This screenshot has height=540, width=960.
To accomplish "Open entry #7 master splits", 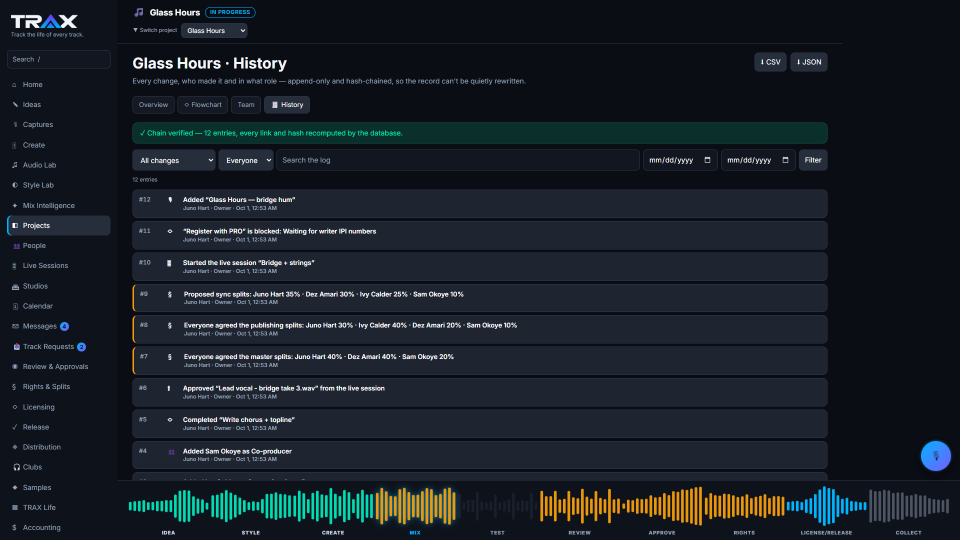I will click(x=479, y=361).
